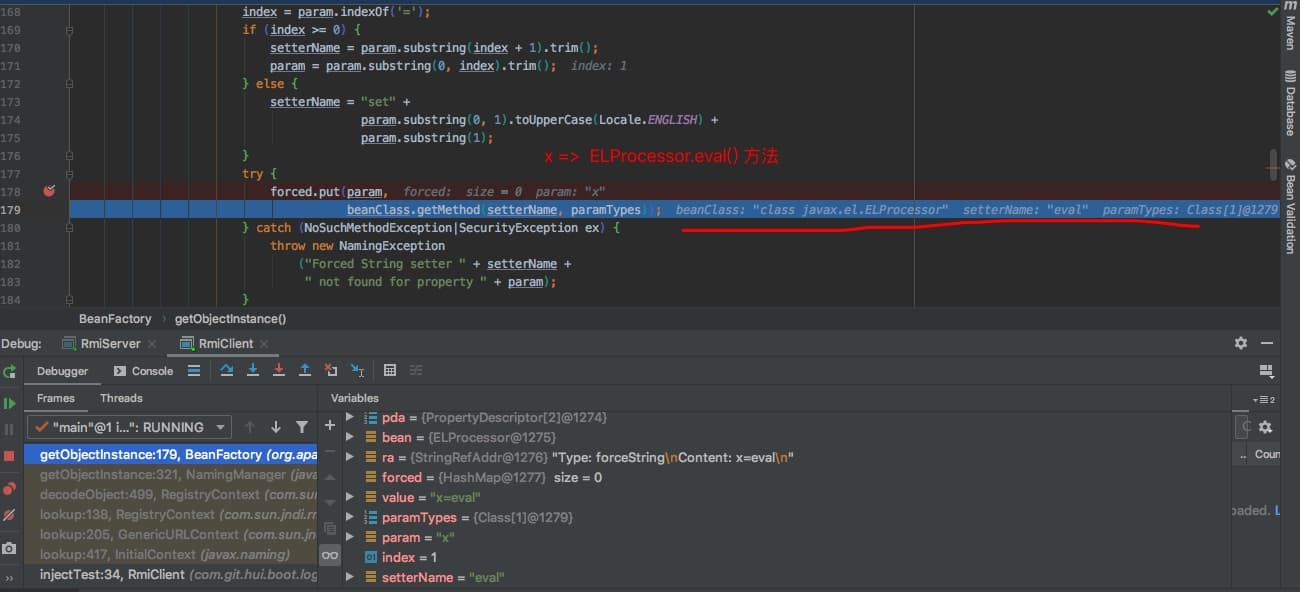
Task: Select injectTest:34 RmiClient stack frame
Action: (x=175, y=574)
